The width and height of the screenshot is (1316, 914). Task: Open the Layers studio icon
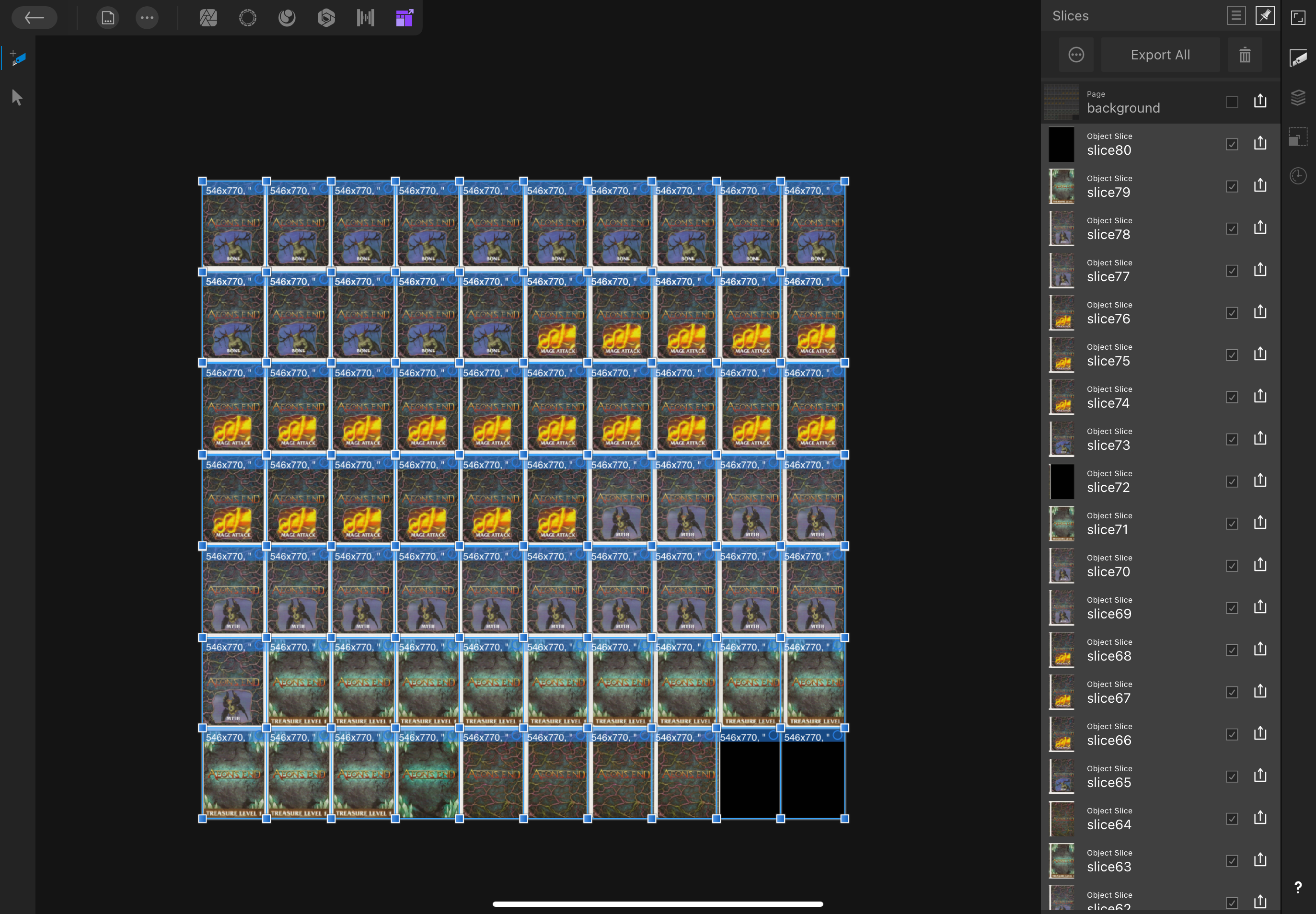pyautogui.click(x=1298, y=97)
